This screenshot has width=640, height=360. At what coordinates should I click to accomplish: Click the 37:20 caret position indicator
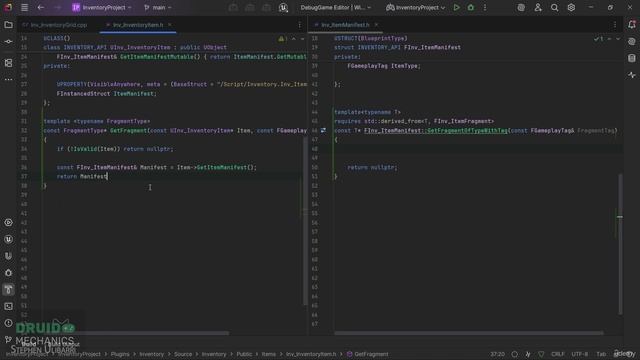497,354
